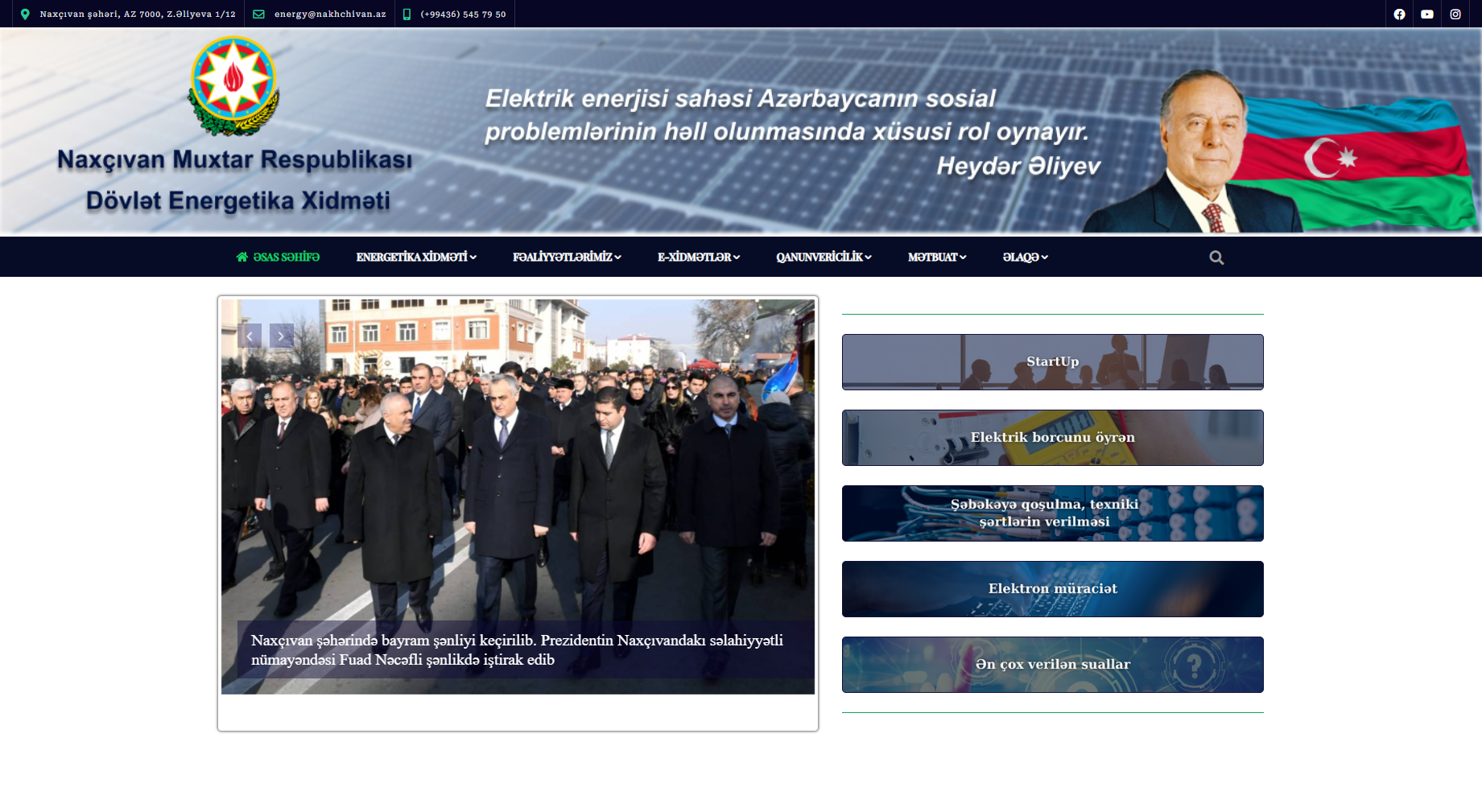Click the location pin icon

[x=25, y=14]
